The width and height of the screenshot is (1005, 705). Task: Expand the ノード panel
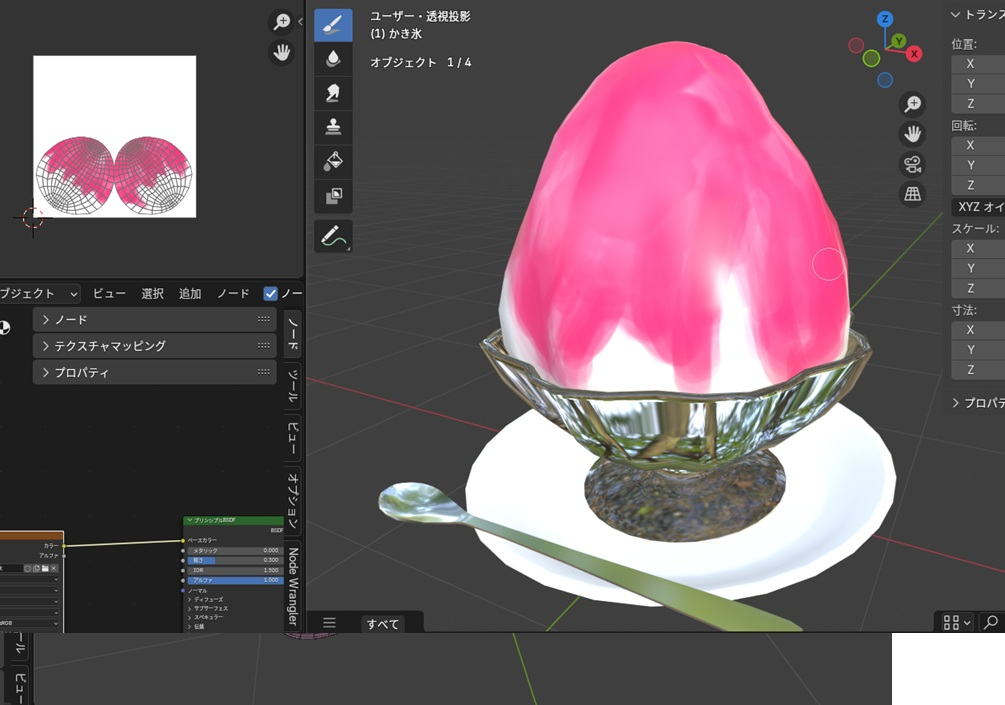click(x=154, y=319)
